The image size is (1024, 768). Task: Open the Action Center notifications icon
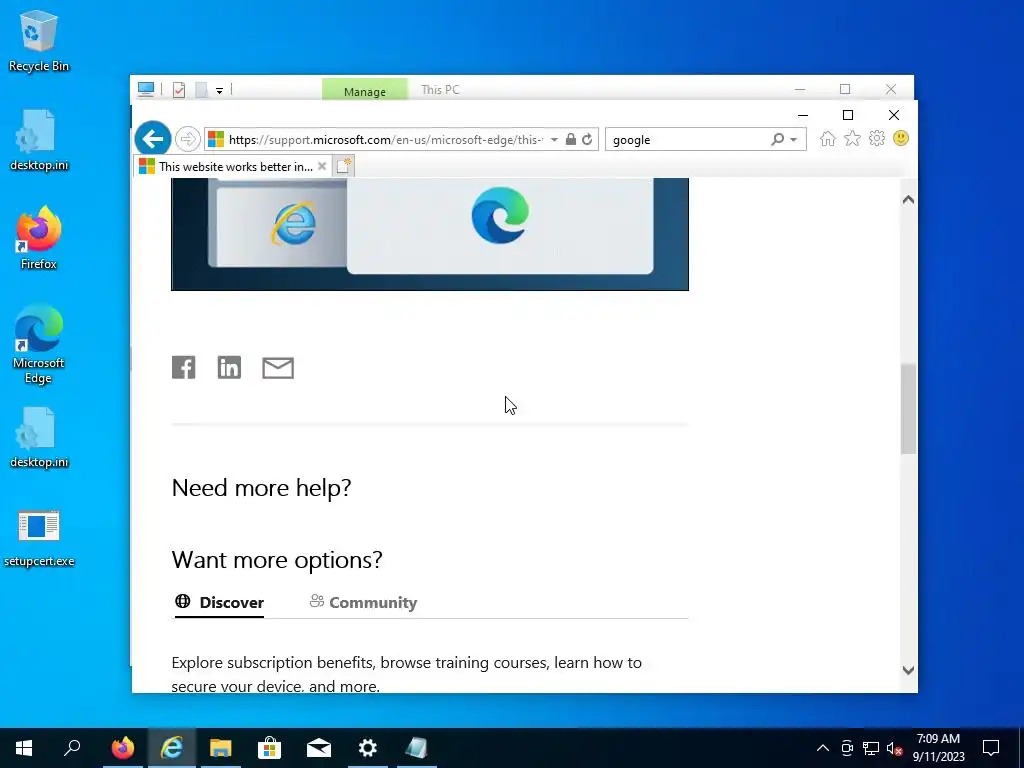pyautogui.click(x=991, y=748)
